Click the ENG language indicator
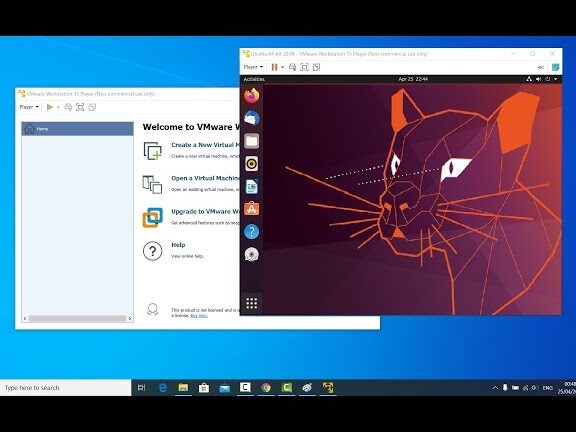The height and width of the screenshot is (432, 576). (x=548, y=388)
